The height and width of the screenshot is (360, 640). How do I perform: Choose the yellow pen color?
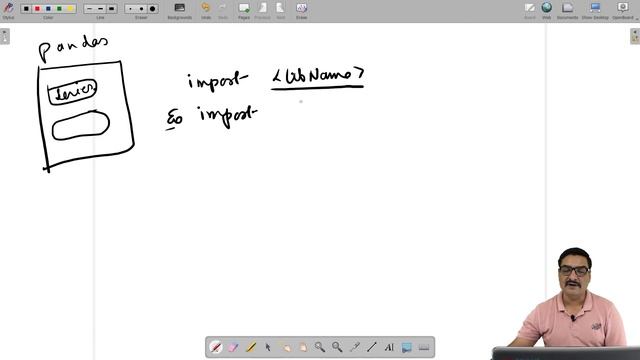click(70, 9)
